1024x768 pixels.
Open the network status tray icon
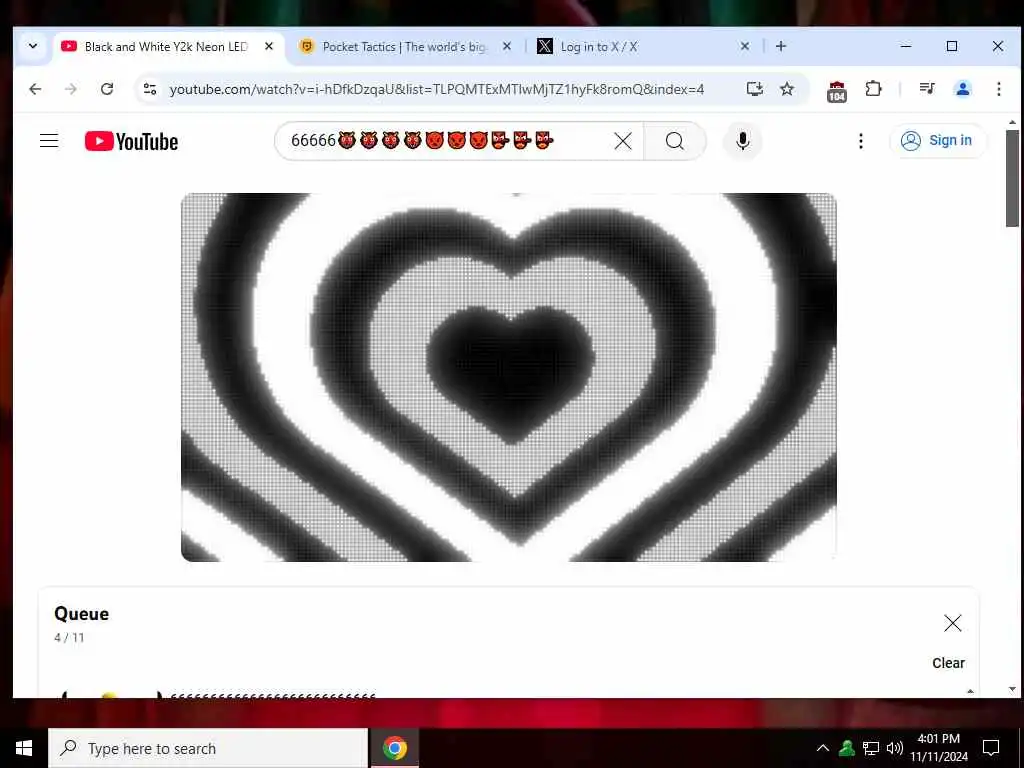(x=871, y=748)
